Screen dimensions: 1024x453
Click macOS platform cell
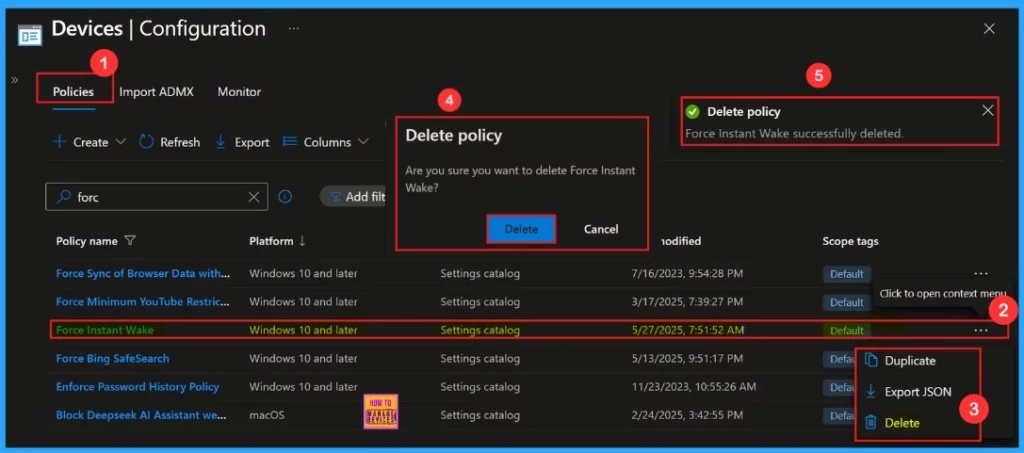[266, 415]
